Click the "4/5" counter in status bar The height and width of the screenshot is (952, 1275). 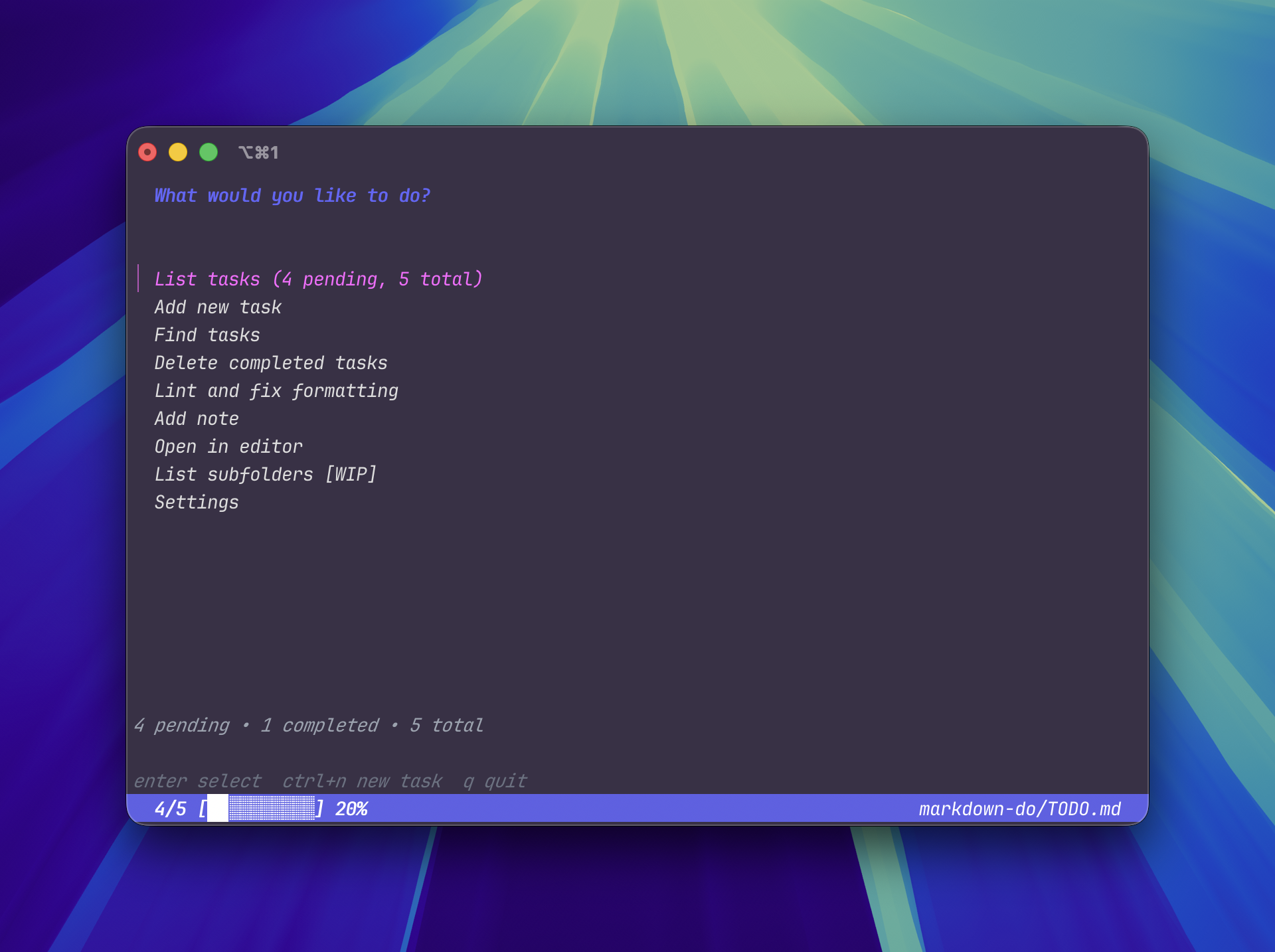(x=171, y=809)
